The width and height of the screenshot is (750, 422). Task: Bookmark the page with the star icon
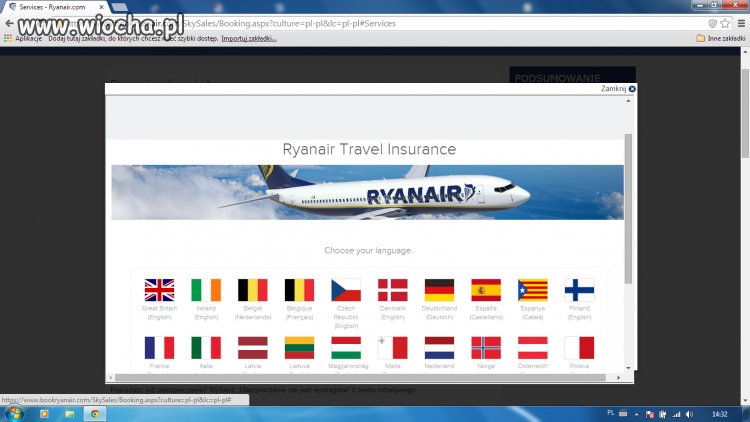click(x=725, y=23)
